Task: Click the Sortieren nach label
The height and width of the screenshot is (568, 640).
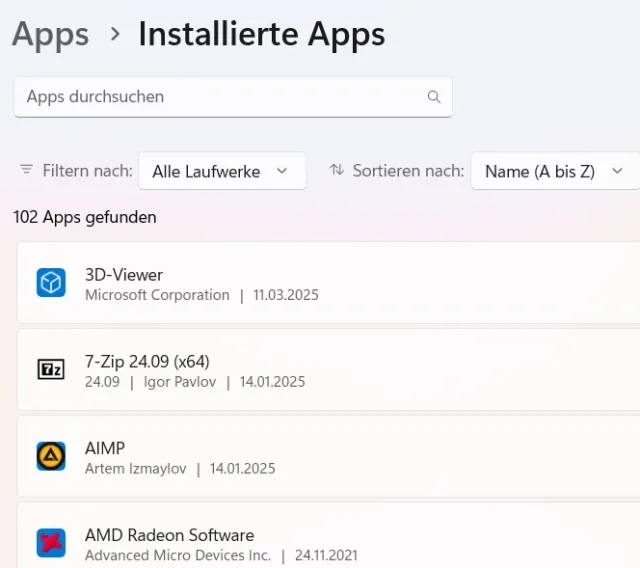Action: pyautogui.click(x=409, y=171)
